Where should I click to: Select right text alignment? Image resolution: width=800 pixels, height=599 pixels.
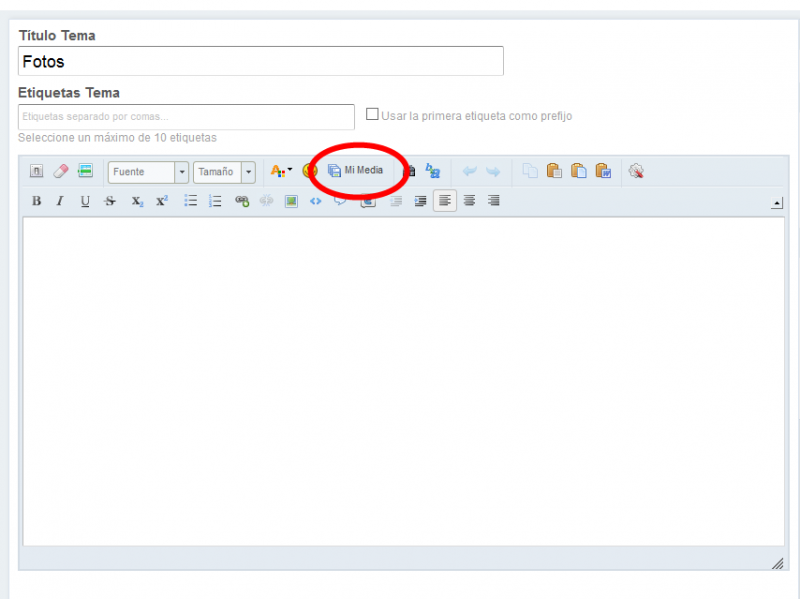click(493, 201)
